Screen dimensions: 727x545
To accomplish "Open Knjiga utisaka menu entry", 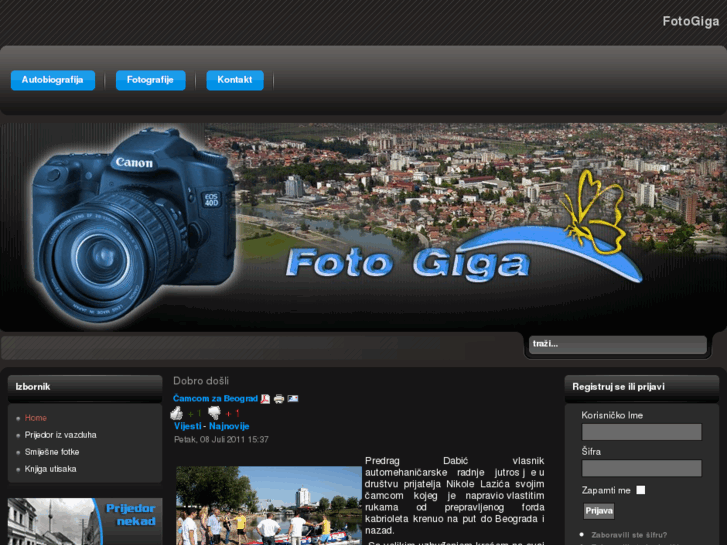I will (x=51, y=469).
